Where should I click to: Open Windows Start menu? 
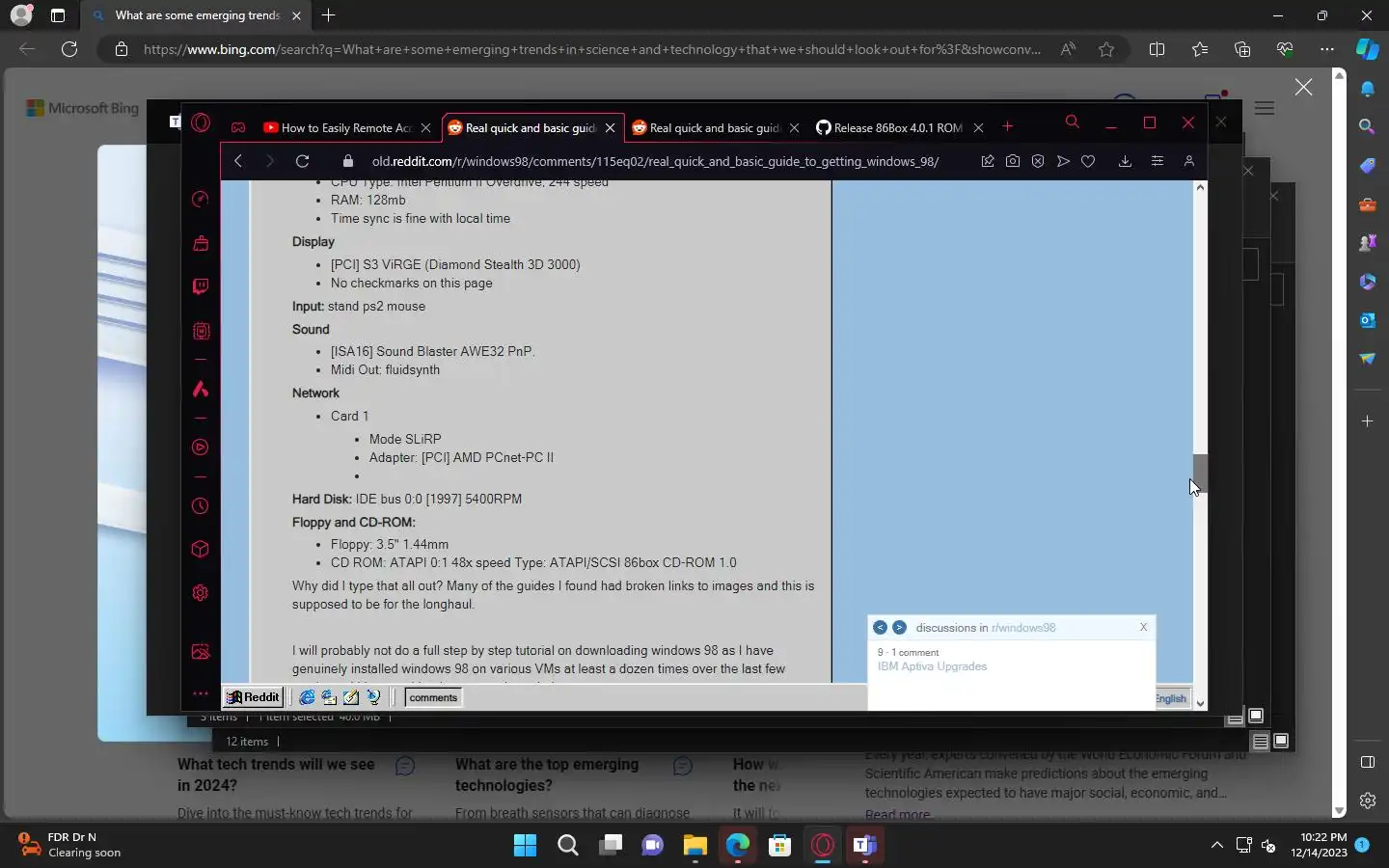525,846
